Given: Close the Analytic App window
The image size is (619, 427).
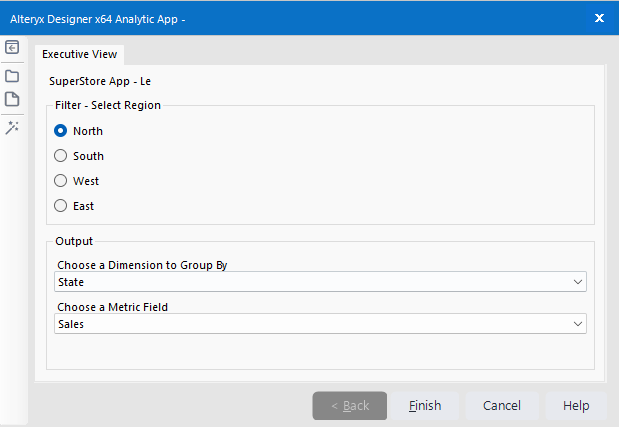Looking at the screenshot, I should [599, 18].
